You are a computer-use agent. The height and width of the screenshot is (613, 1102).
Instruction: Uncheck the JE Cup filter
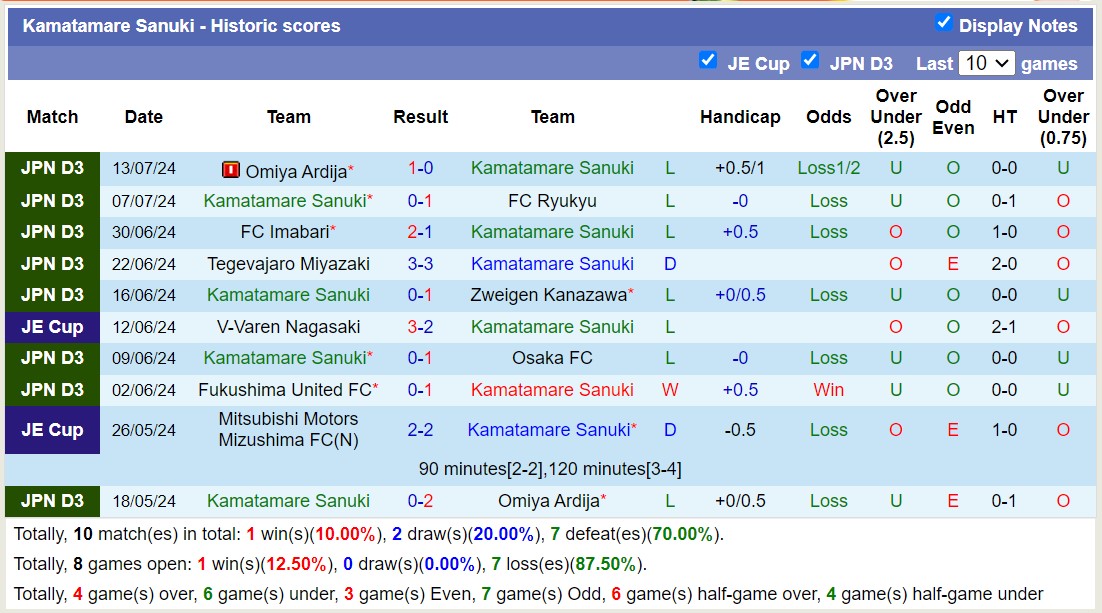[708, 62]
